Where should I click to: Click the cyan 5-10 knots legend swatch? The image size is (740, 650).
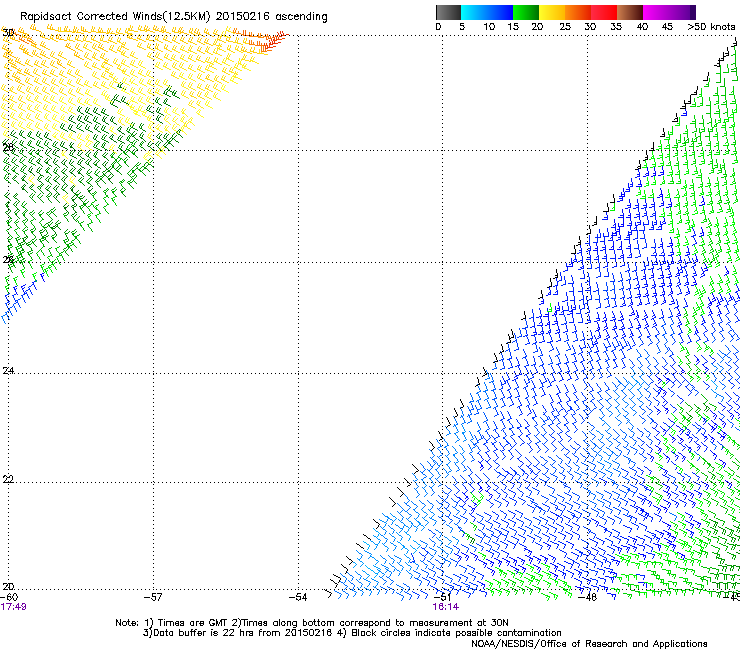(474, 12)
